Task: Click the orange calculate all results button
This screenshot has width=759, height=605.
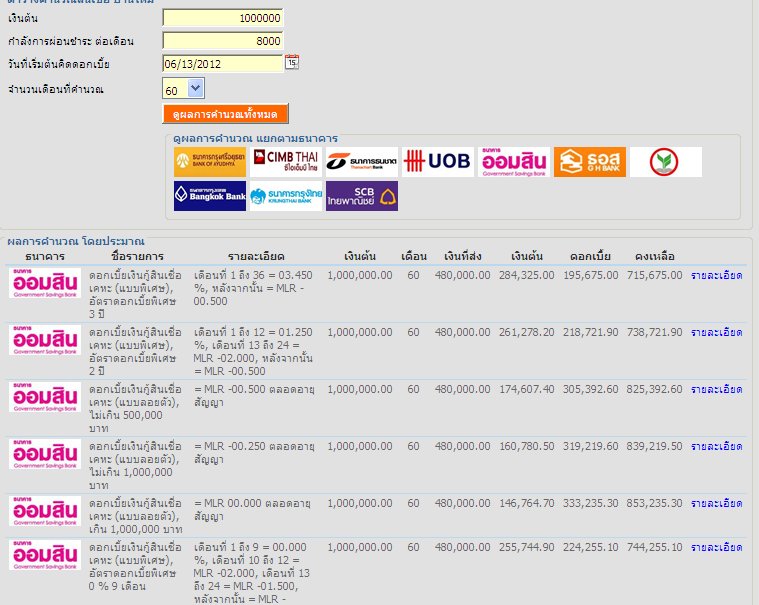Action: (225, 114)
